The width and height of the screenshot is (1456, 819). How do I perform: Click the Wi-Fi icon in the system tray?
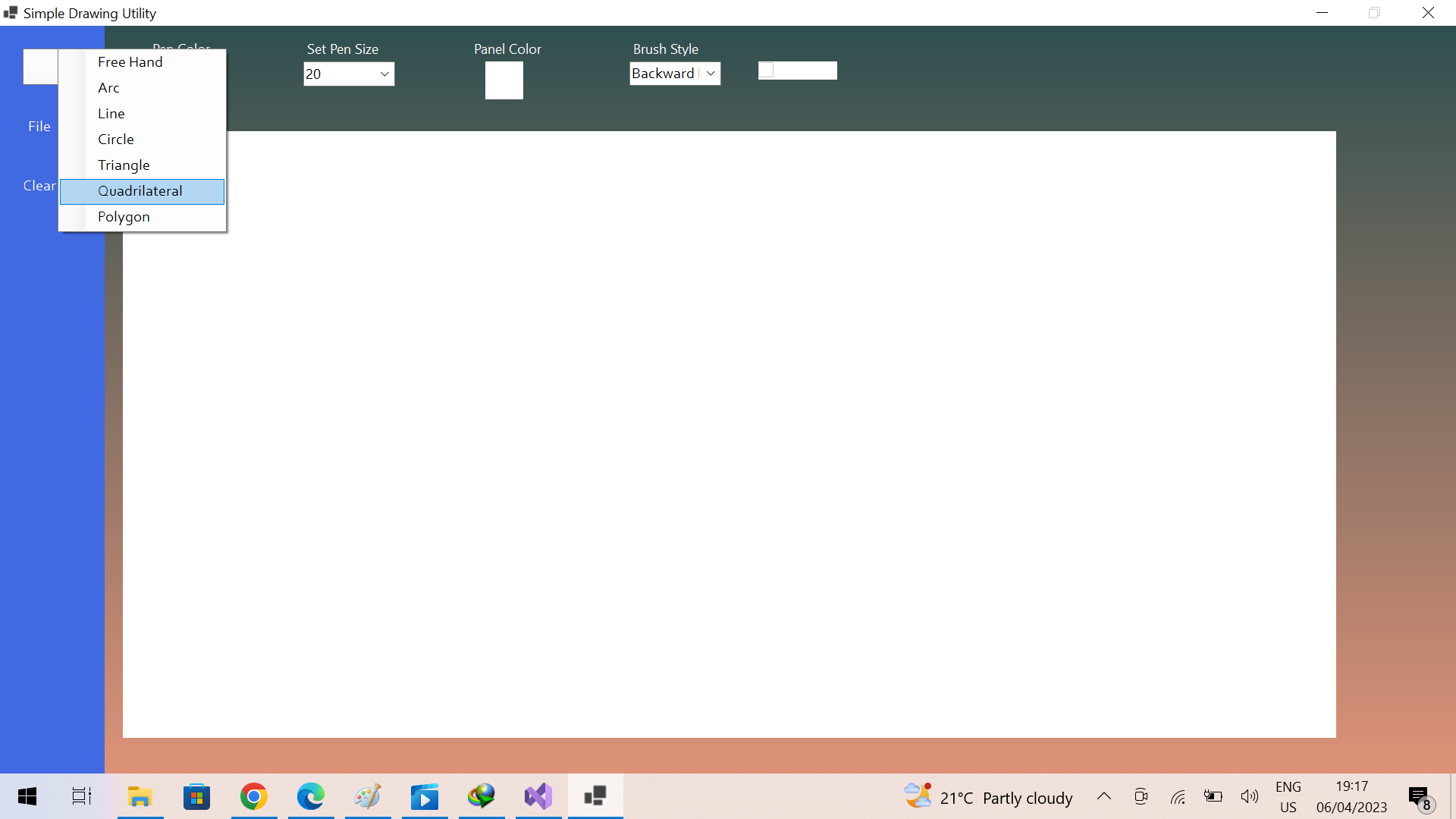(x=1178, y=796)
